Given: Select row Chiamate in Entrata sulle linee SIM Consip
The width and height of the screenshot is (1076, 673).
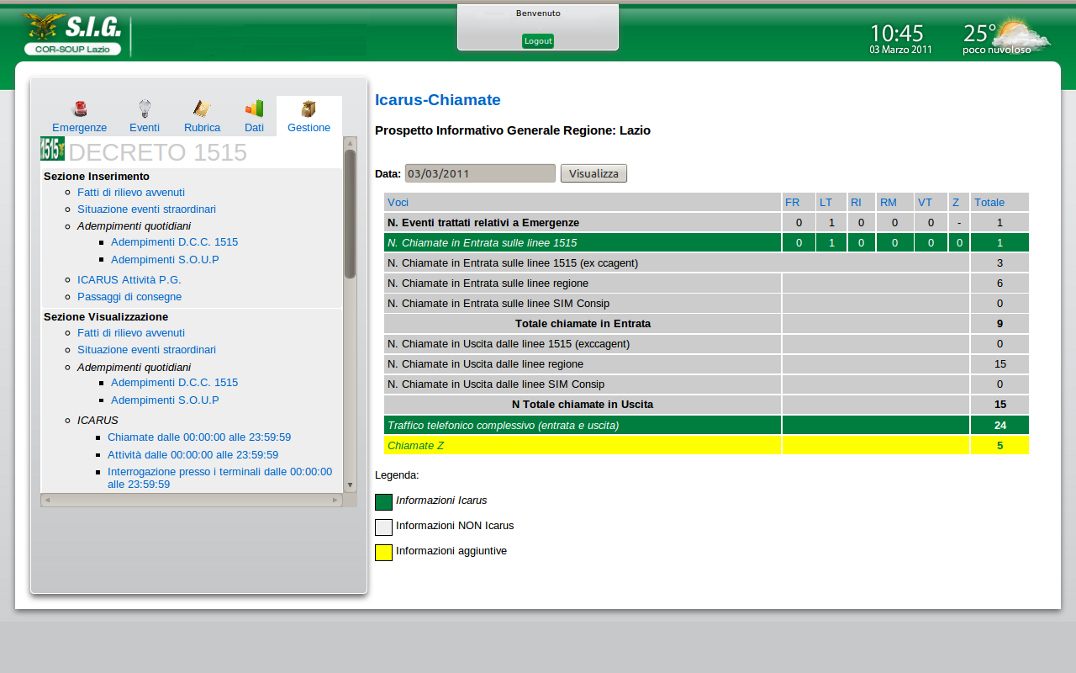Looking at the screenshot, I should coord(706,303).
